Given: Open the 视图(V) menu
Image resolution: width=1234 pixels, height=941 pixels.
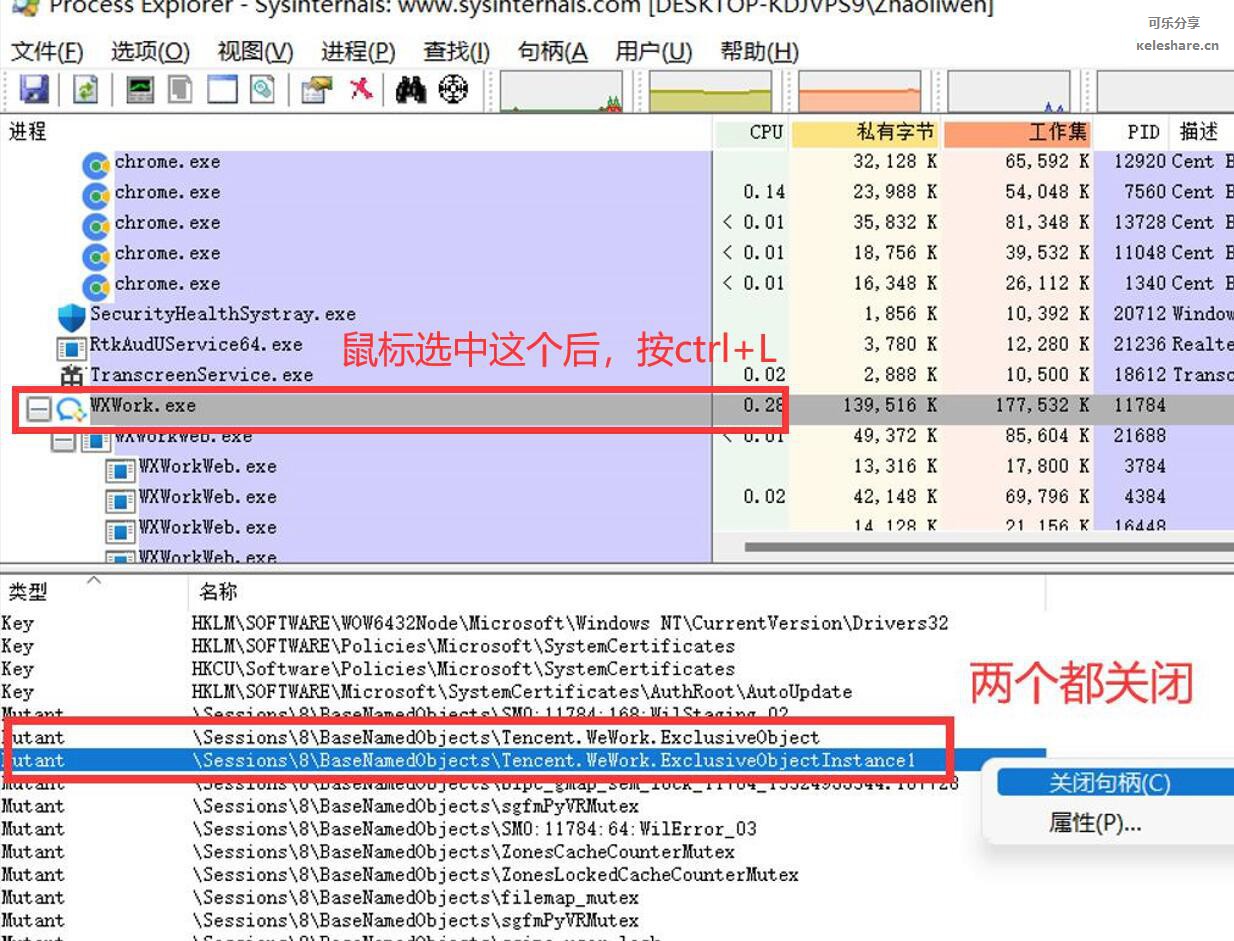Looking at the screenshot, I should click(x=255, y=51).
